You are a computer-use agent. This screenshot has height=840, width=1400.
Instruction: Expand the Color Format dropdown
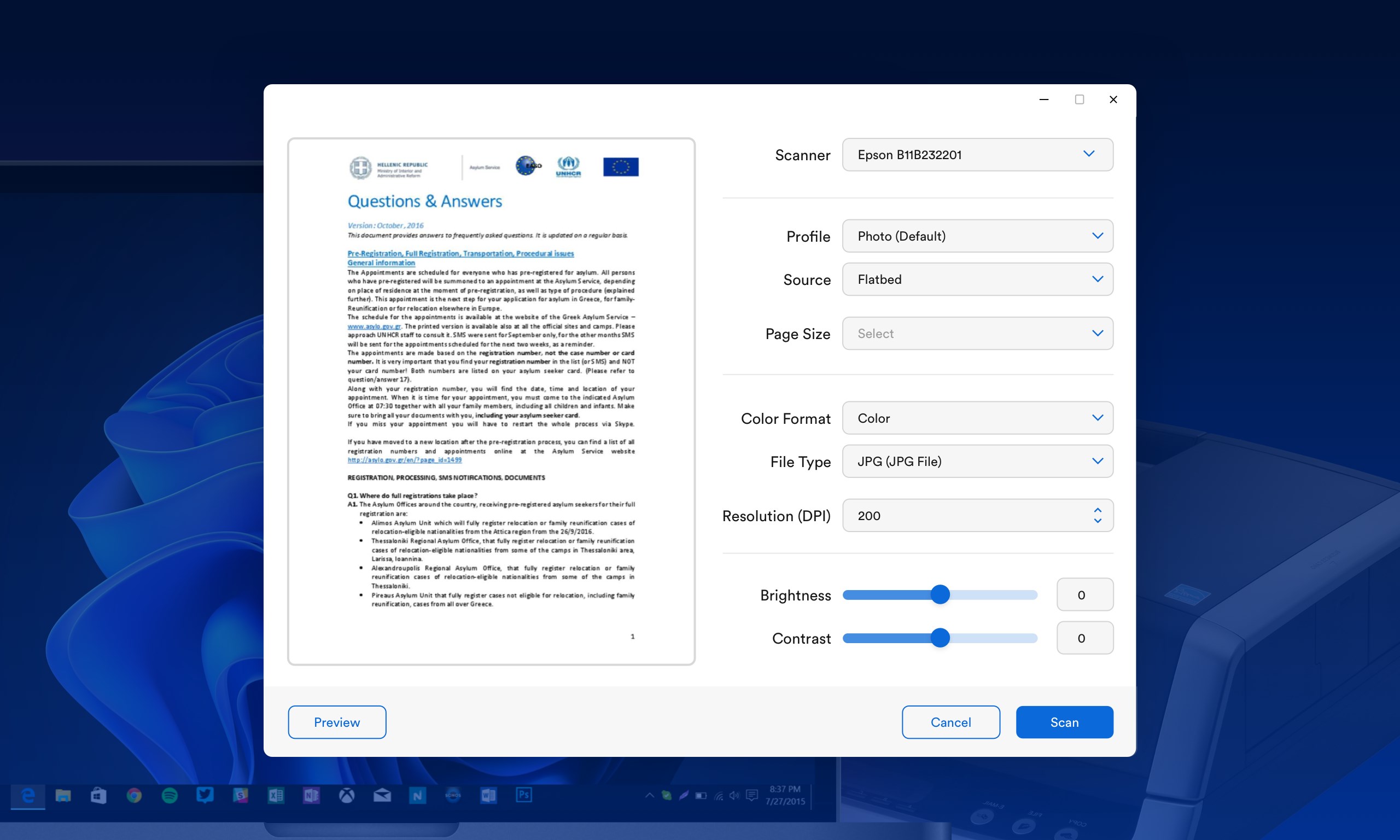(977, 418)
